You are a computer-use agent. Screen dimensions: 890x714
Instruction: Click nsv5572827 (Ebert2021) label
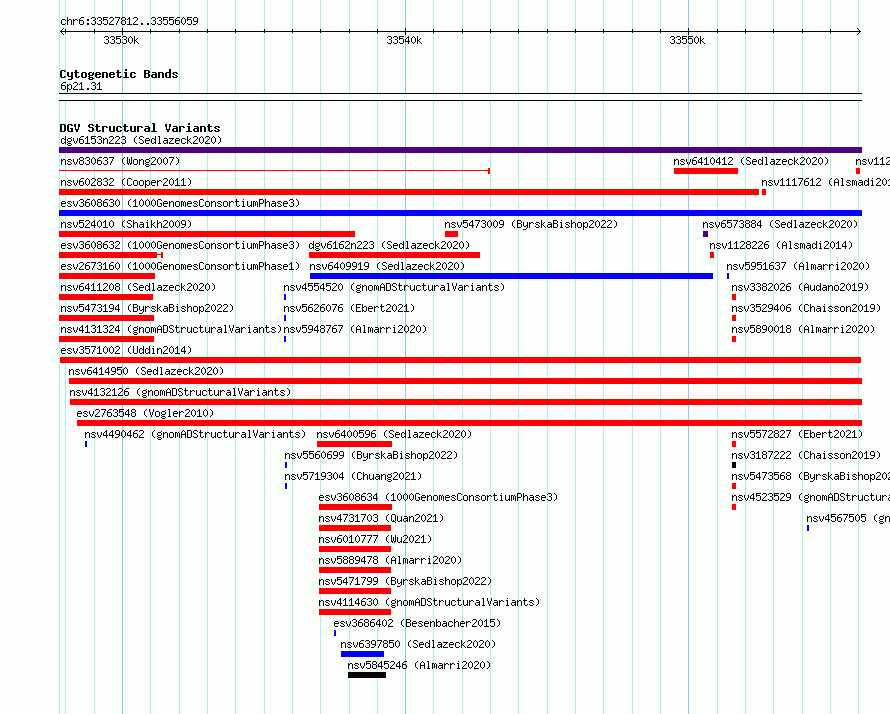pos(797,434)
